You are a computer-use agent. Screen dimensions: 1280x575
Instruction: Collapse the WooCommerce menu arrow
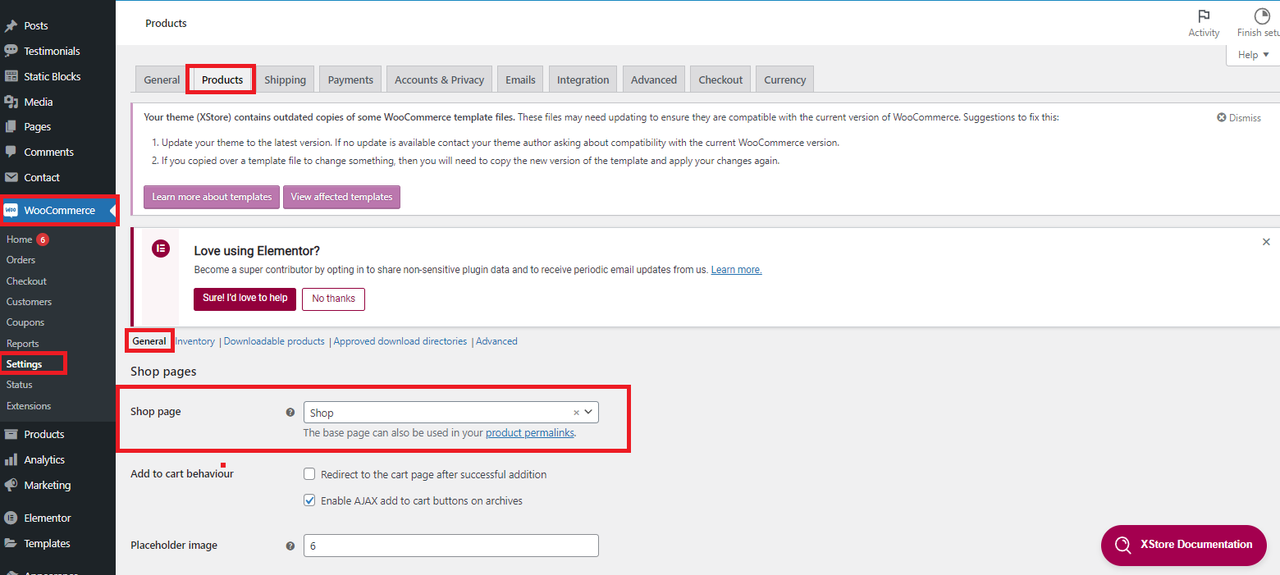click(112, 211)
